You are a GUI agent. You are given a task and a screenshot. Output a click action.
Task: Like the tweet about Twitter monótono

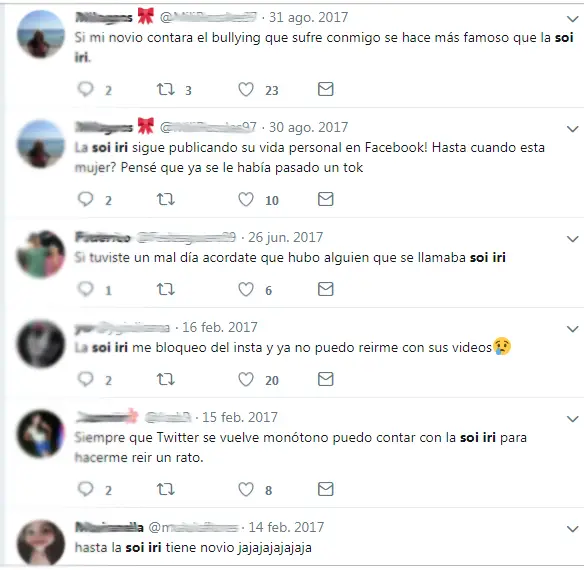coord(246,489)
